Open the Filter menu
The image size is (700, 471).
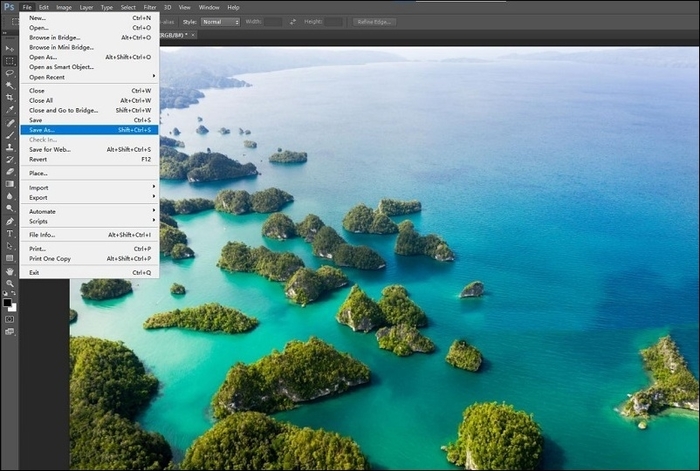click(x=150, y=7)
